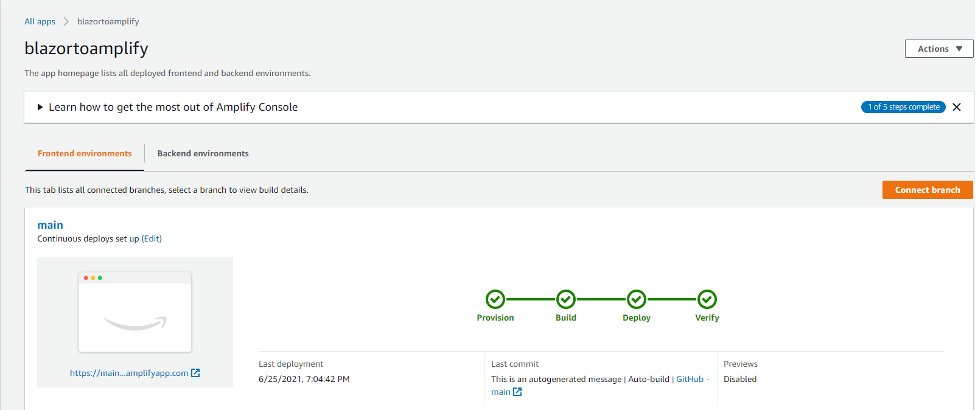Open the main amplifyapp.com URL
Viewport: 977px width, 410px height.
point(129,373)
